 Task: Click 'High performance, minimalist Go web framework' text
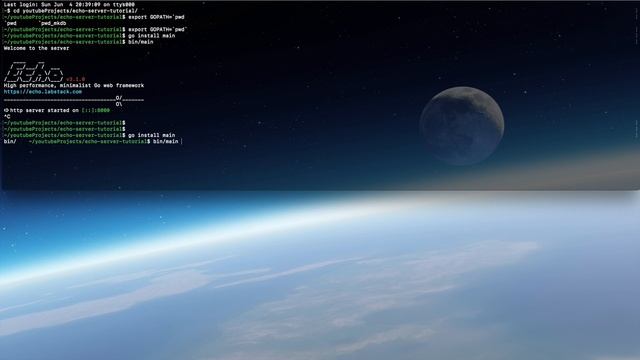(74, 86)
